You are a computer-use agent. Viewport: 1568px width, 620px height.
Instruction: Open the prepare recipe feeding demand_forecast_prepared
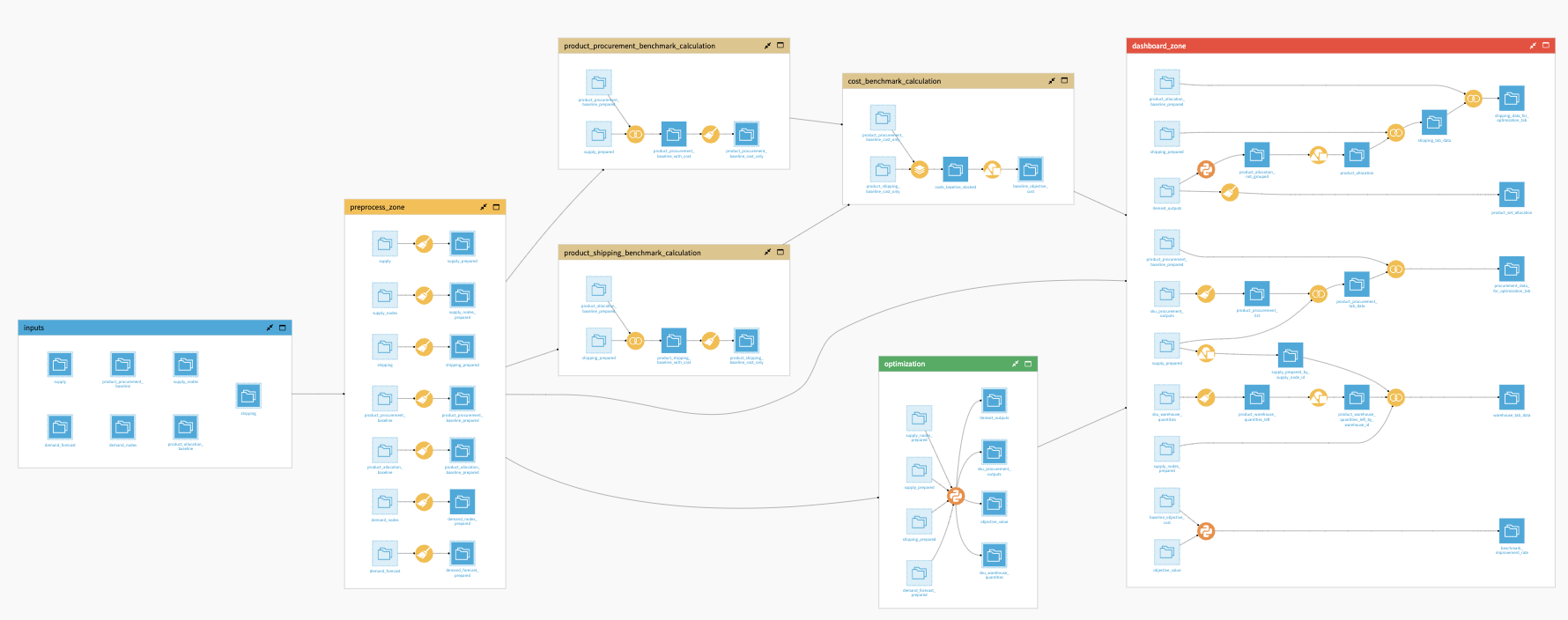[424, 553]
